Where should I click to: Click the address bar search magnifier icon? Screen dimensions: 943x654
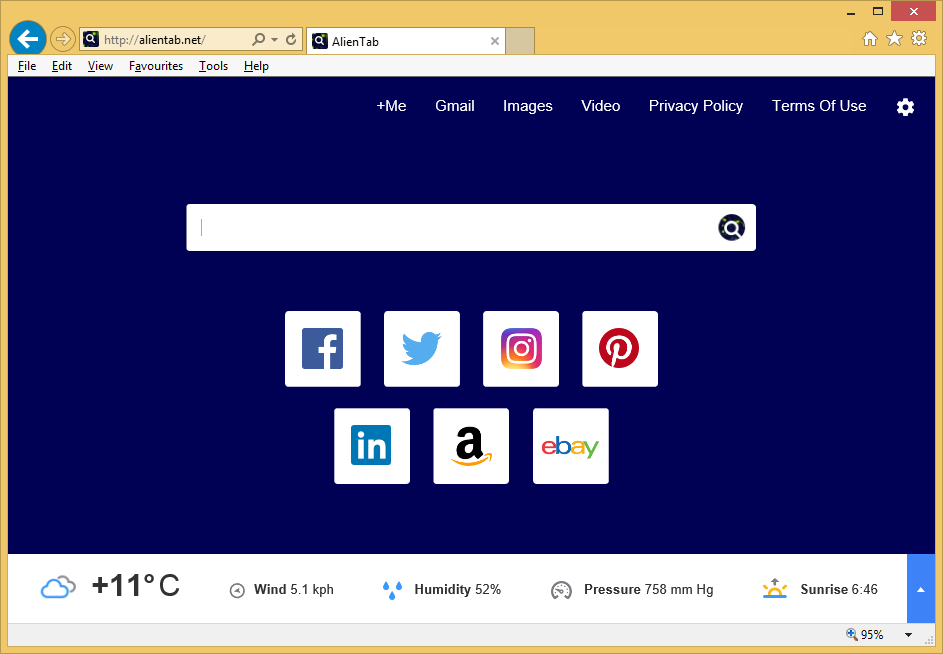pos(258,40)
